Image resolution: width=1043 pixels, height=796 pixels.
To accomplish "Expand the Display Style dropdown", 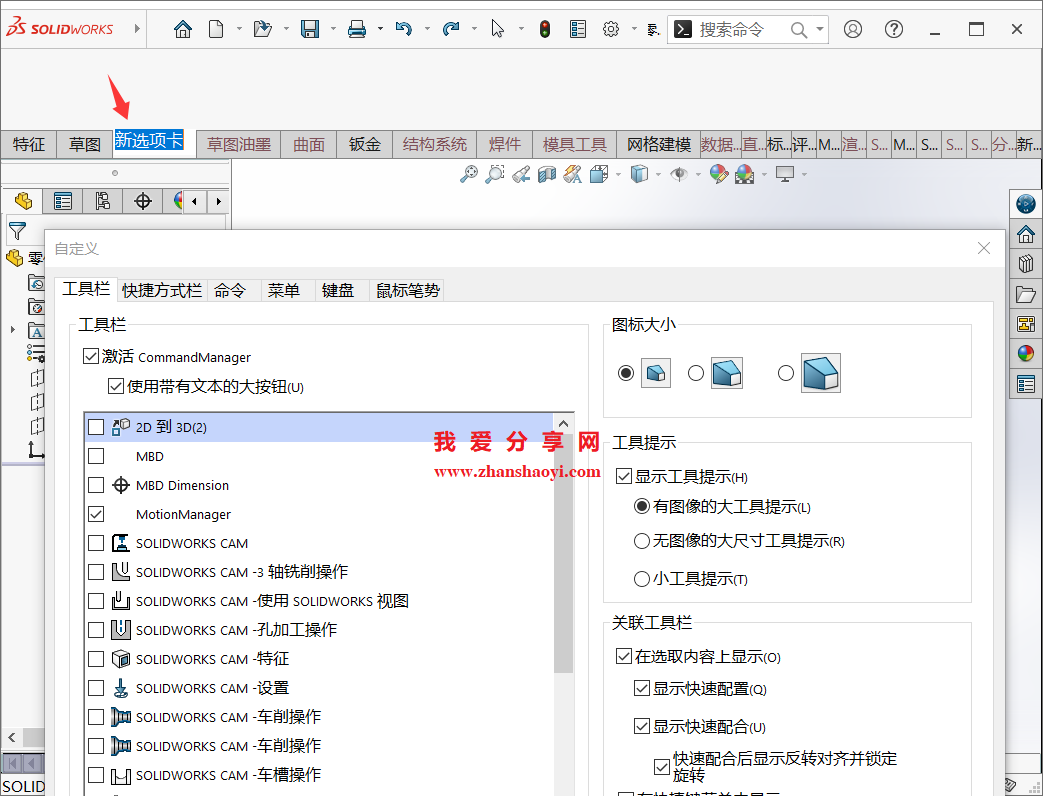I will tap(656, 173).
